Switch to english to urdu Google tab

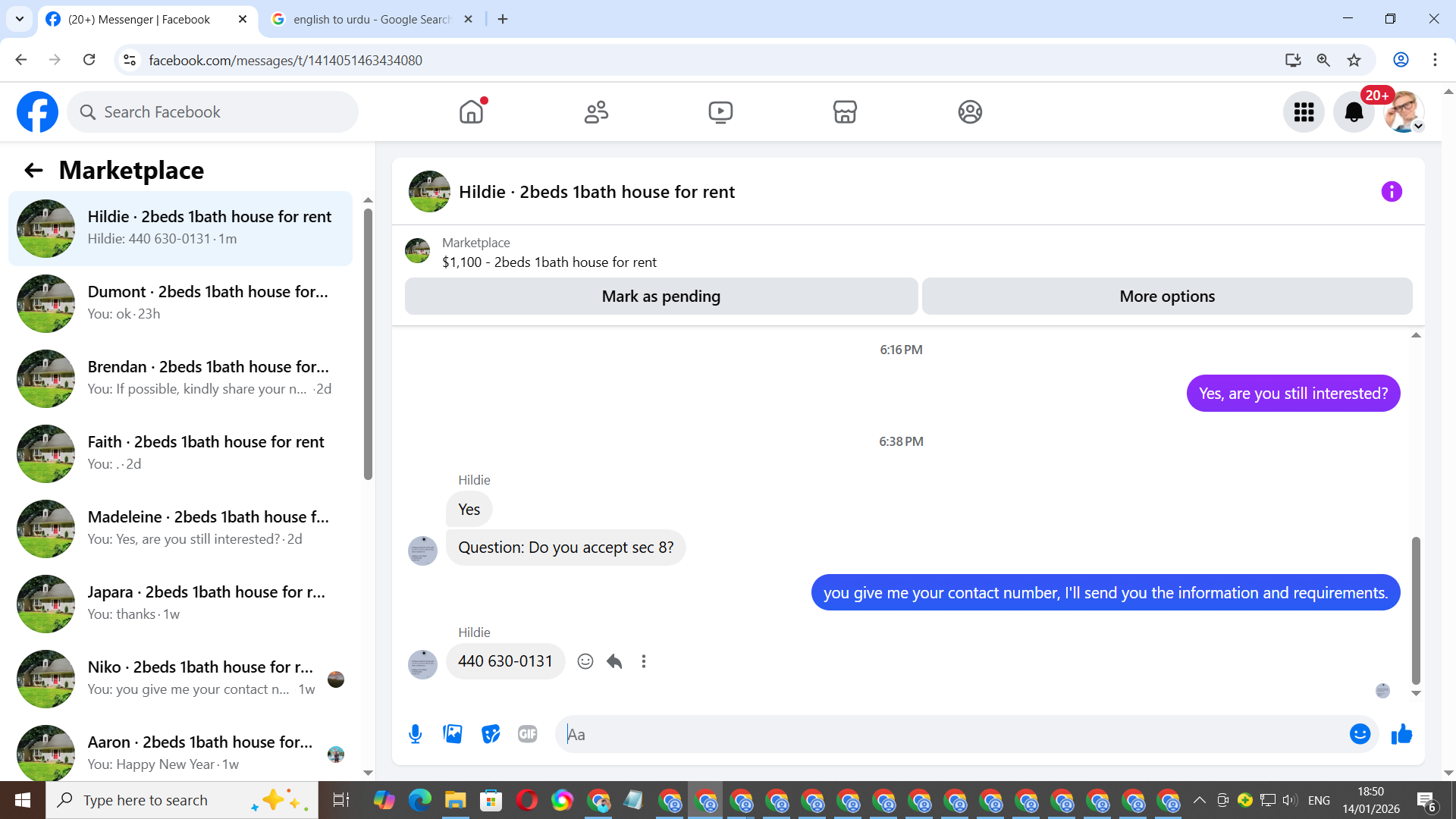tap(372, 19)
